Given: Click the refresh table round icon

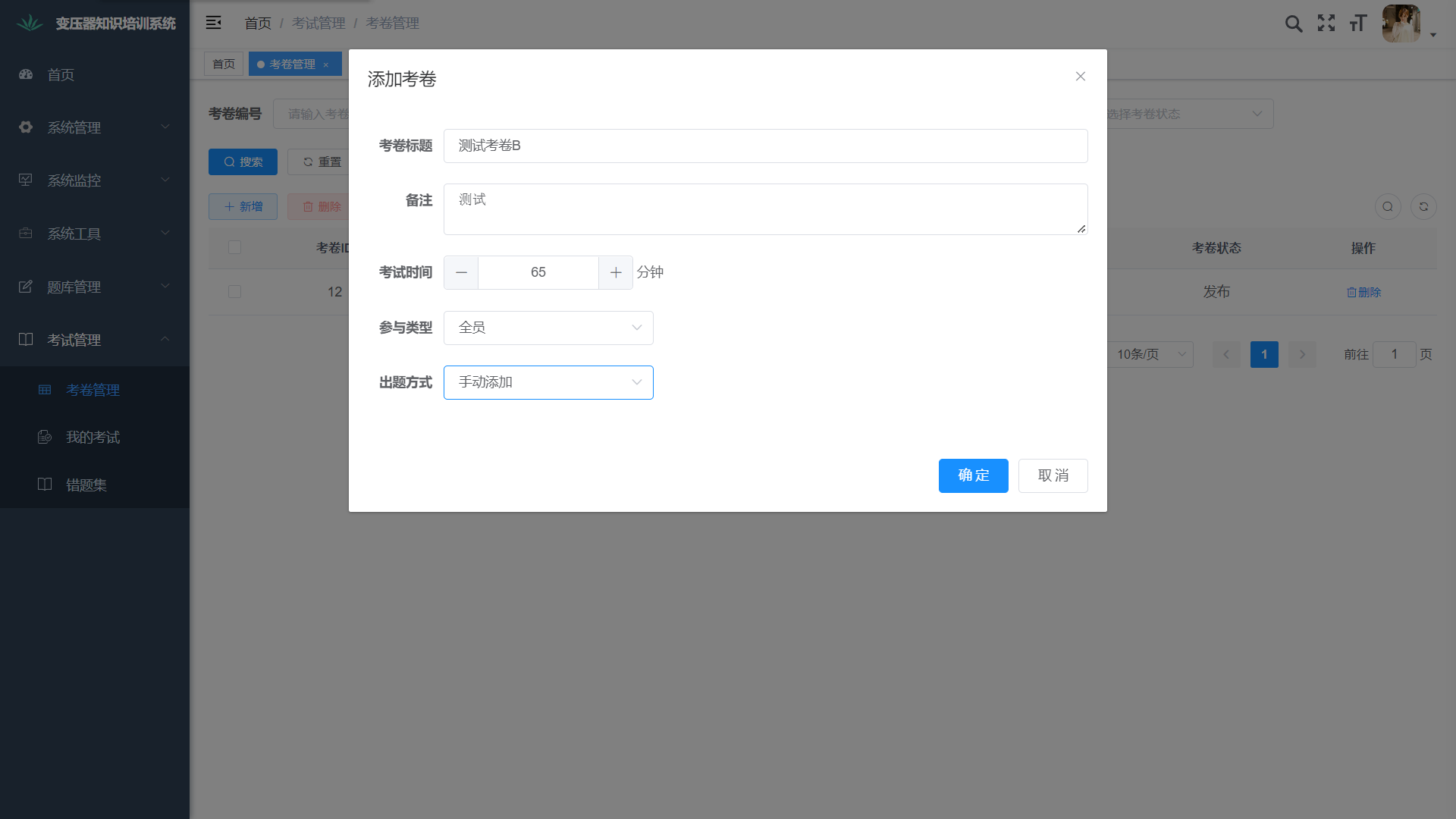Looking at the screenshot, I should (x=1423, y=206).
